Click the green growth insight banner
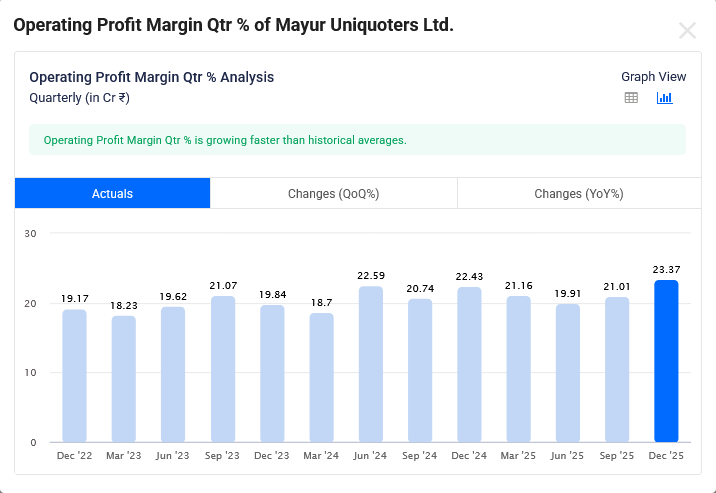716x493 pixels. (357, 140)
